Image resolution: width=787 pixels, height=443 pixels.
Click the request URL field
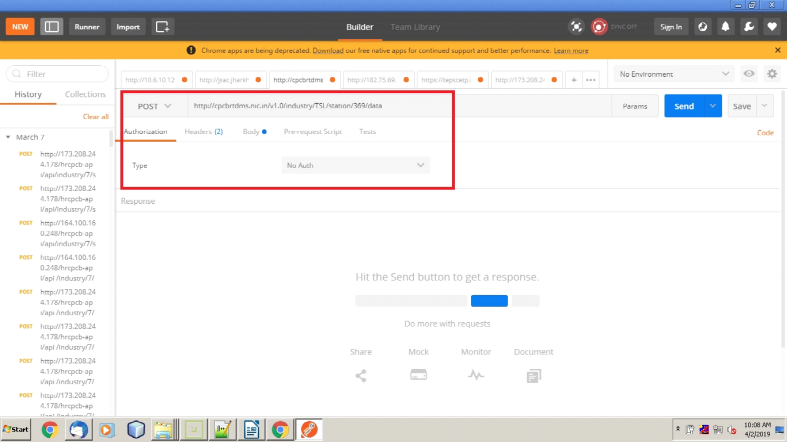399,106
